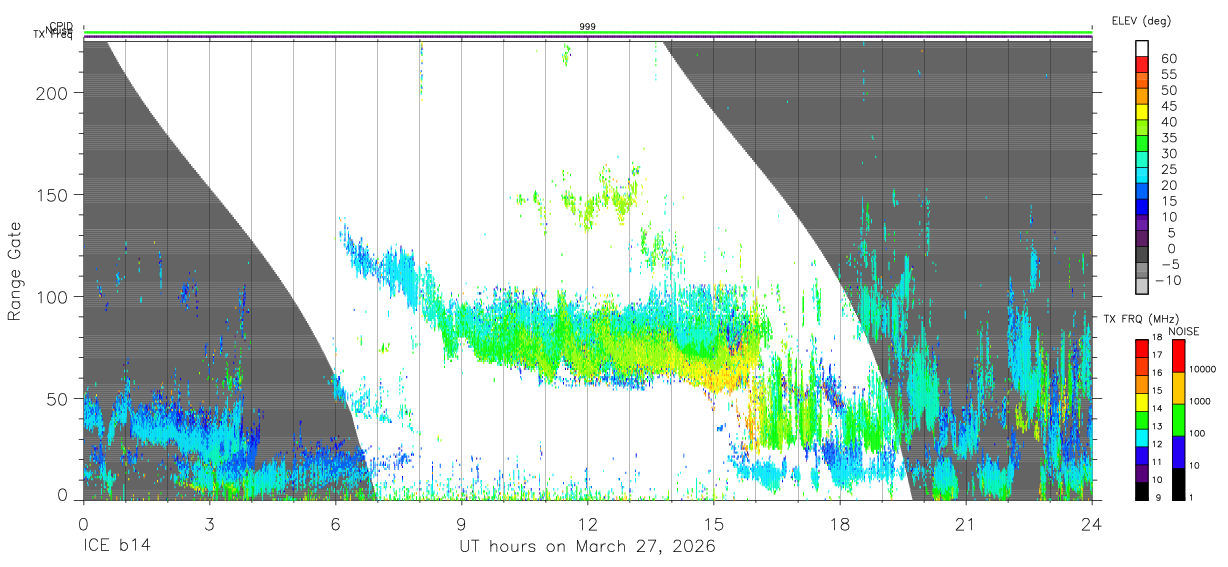Click the '60' label on ELEV scale
The image size is (1228, 567).
(1167, 58)
